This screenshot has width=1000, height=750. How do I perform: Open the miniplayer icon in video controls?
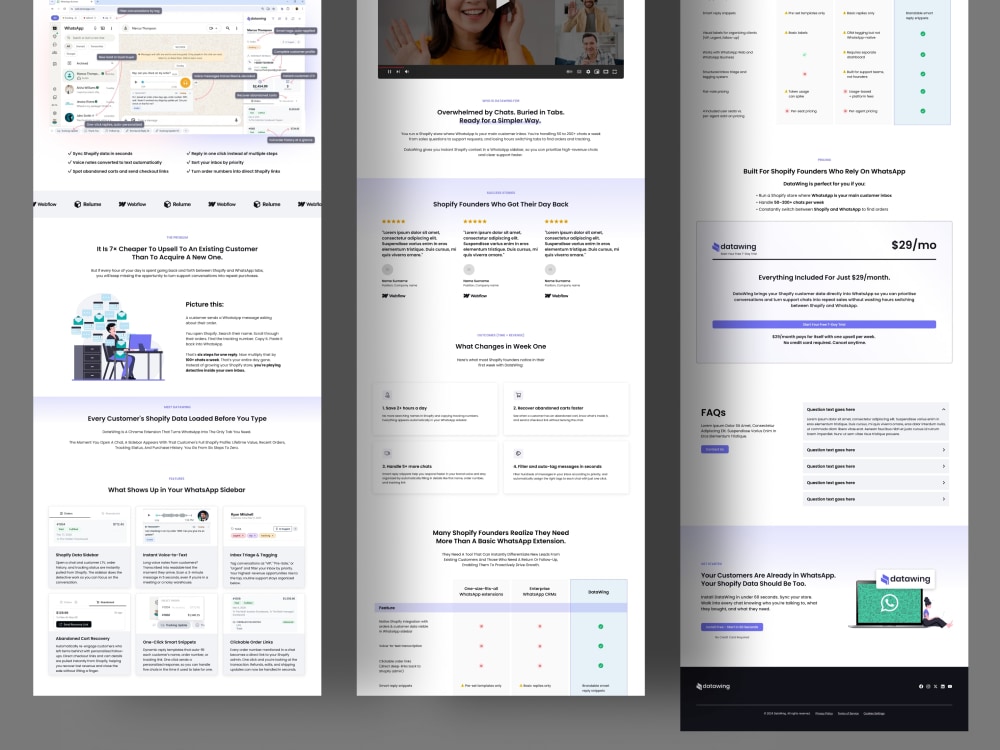(x=596, y=71)
